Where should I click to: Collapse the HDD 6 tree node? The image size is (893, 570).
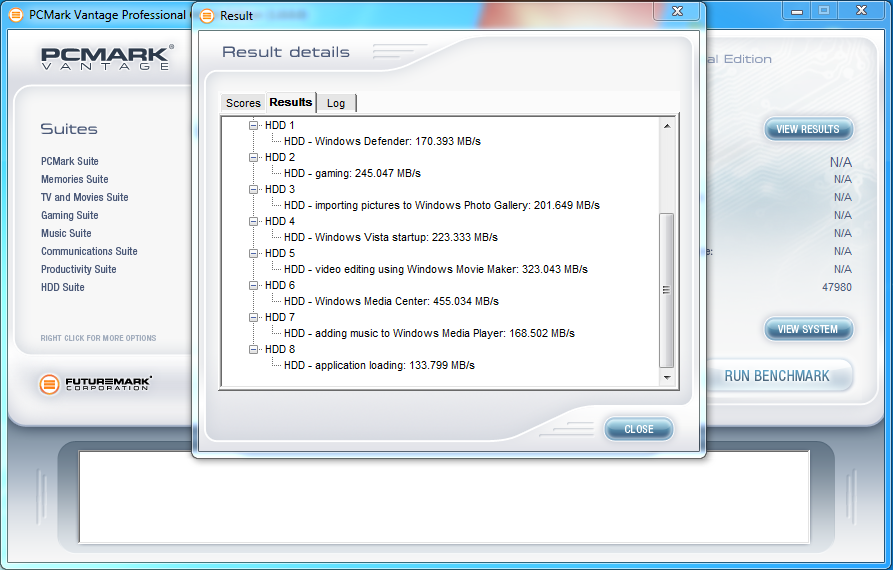253,285
